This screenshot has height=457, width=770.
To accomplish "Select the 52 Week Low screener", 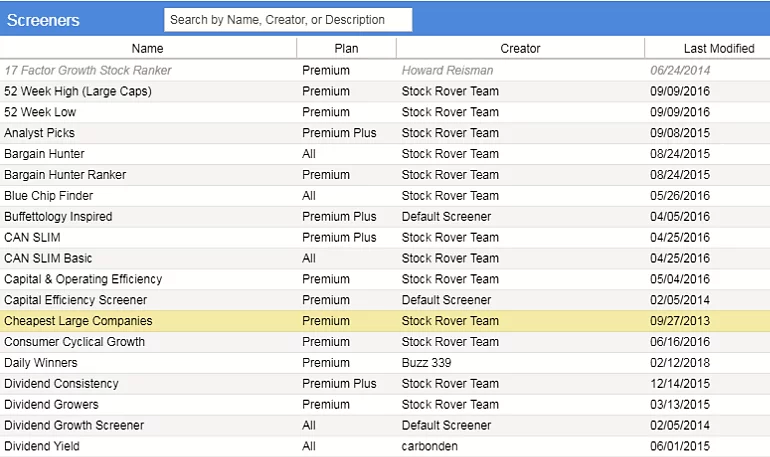I will click(40, 112).
